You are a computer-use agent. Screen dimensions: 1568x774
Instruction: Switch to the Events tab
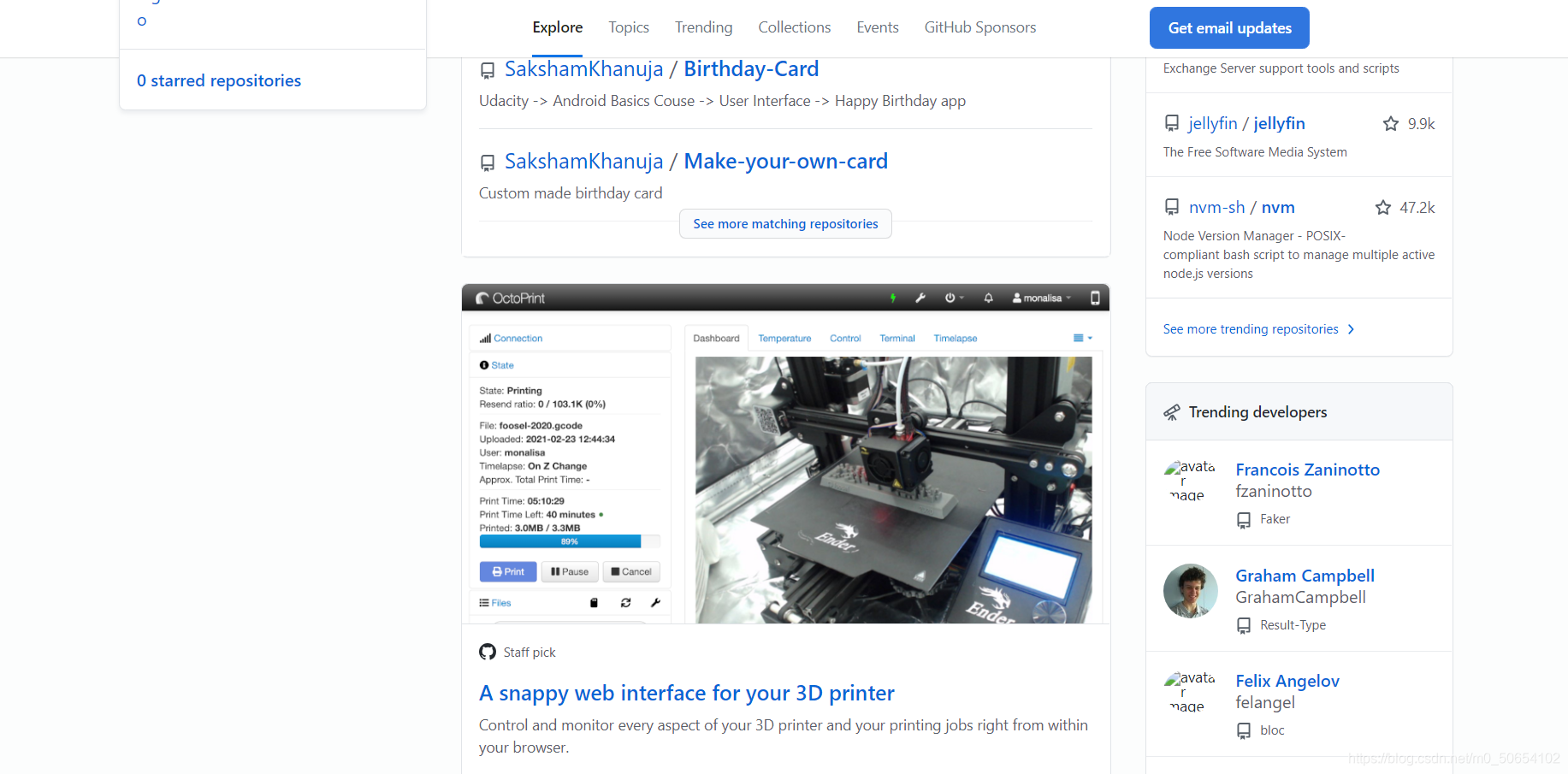click(878, 27)
